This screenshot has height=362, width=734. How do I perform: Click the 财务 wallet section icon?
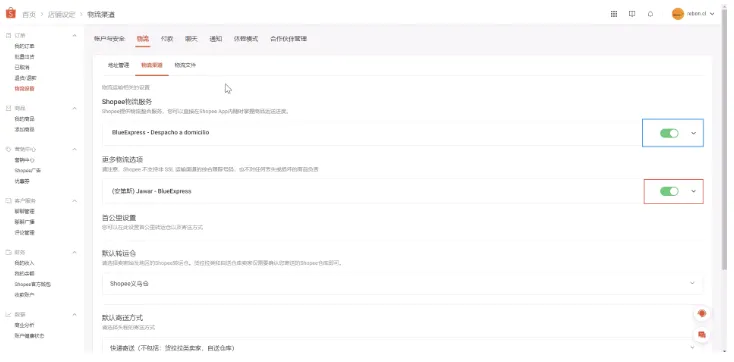(x=8, y=252)
